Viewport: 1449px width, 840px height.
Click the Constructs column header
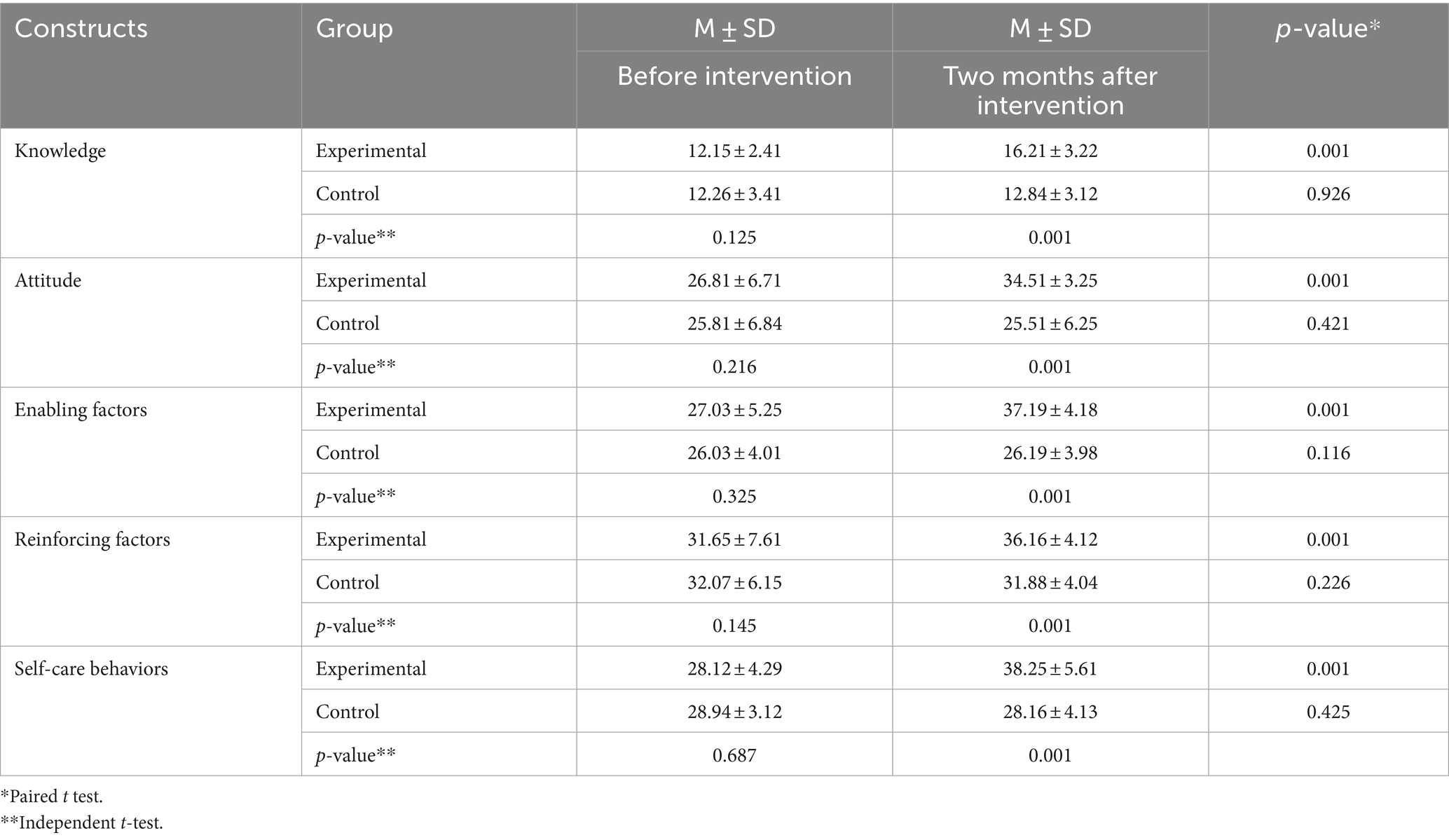(x=81, y=29)
